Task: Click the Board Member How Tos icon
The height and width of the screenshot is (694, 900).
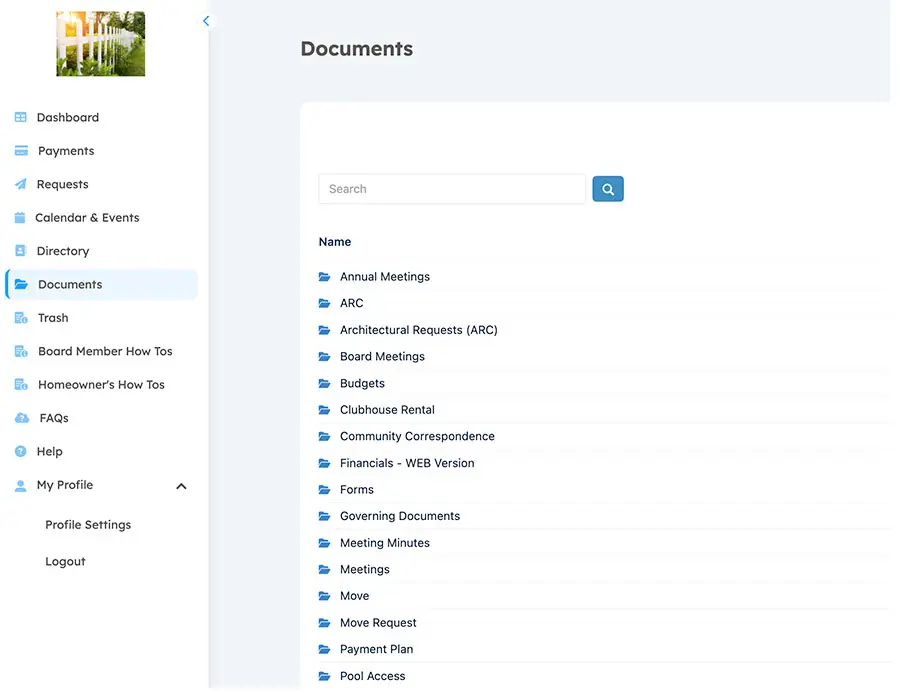Action: click(x=21, y=351)
